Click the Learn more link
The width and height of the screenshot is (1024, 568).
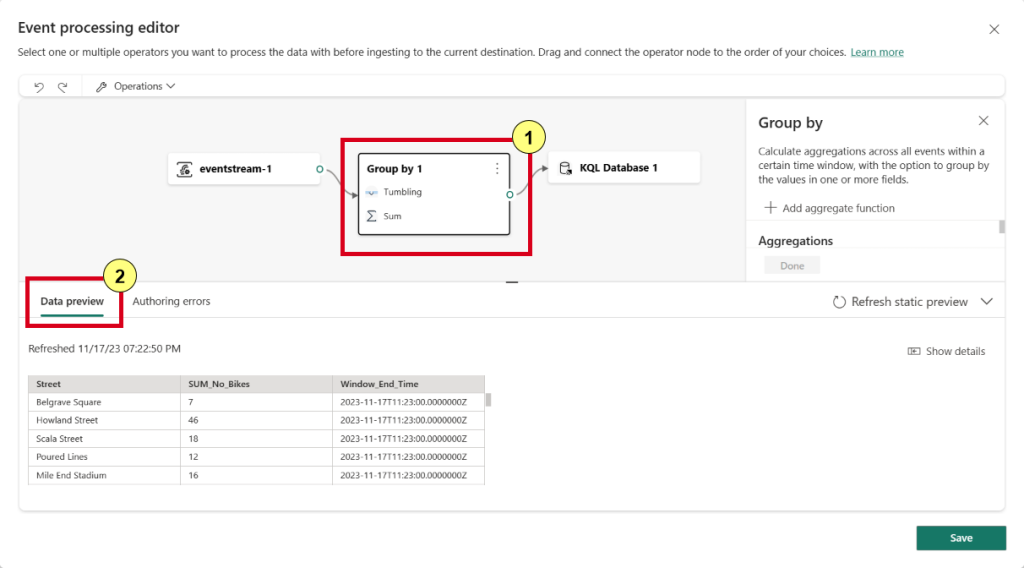876,52
